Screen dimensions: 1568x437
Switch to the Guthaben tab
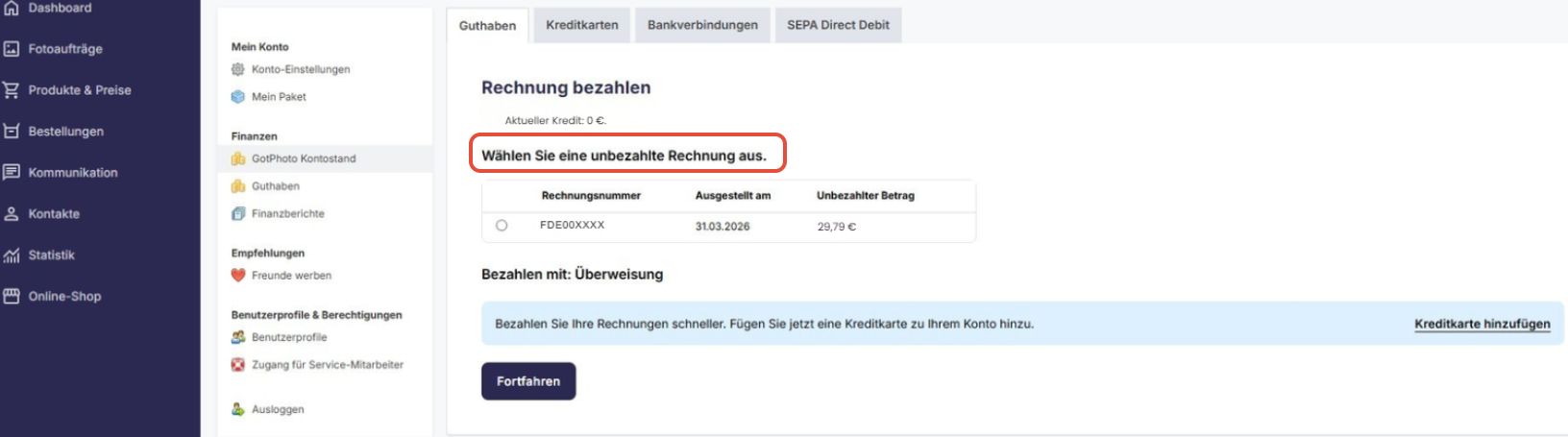pyautogui.click(x=487, y=25)
